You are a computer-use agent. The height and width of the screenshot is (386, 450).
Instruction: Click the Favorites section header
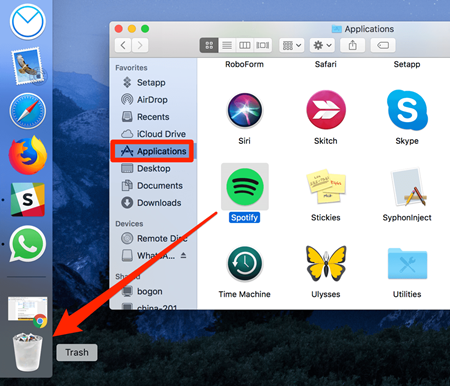(x=131, y=68)
